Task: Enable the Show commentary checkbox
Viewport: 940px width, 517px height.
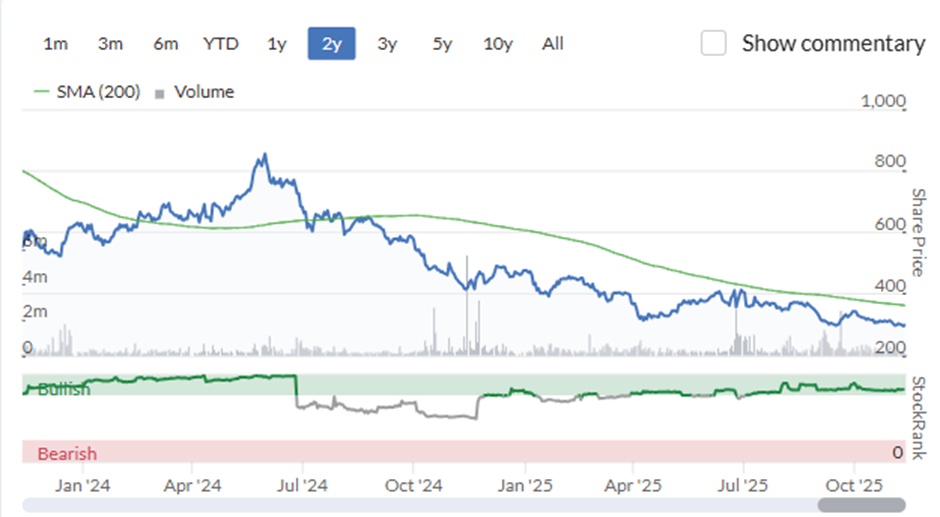Action: [x=713, y=43]
